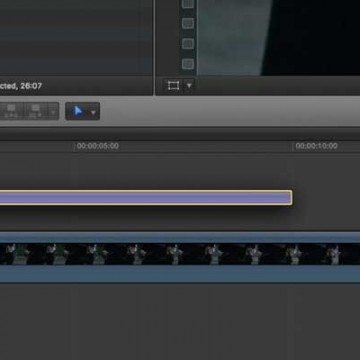The width and height of the screenshot is (360, 360).
Task: Click the empty browser panel area
Action: (x=76, y=37)
